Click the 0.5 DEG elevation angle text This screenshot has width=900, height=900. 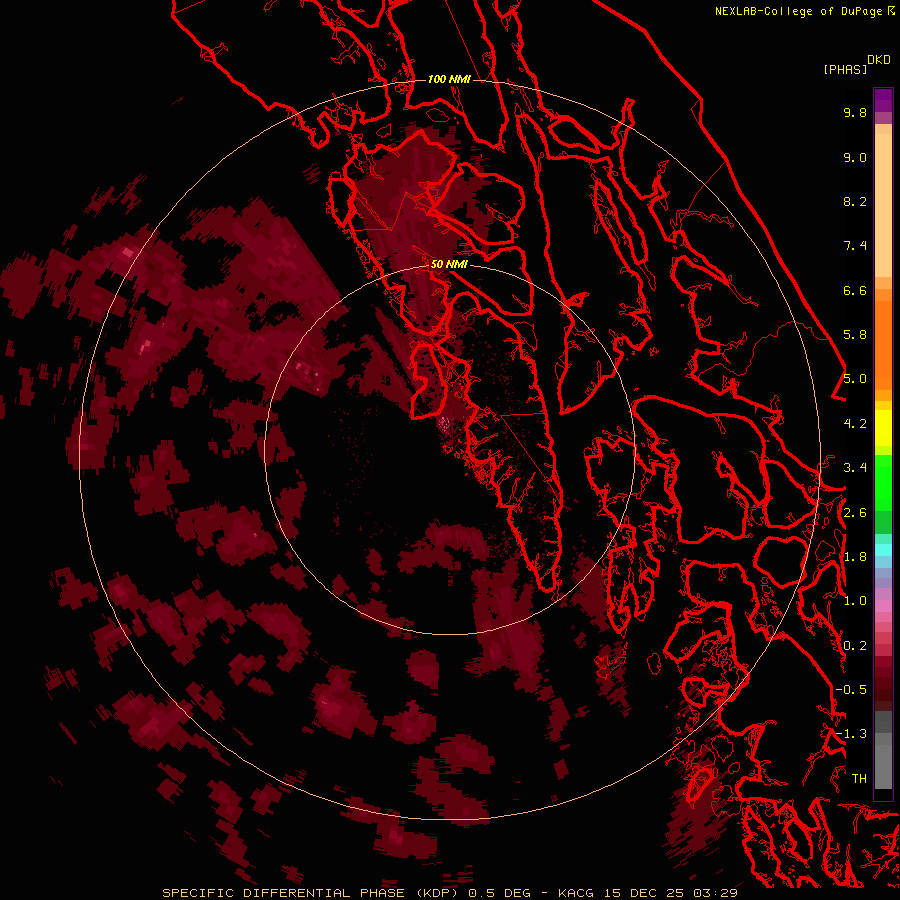[x=499, y=893]
